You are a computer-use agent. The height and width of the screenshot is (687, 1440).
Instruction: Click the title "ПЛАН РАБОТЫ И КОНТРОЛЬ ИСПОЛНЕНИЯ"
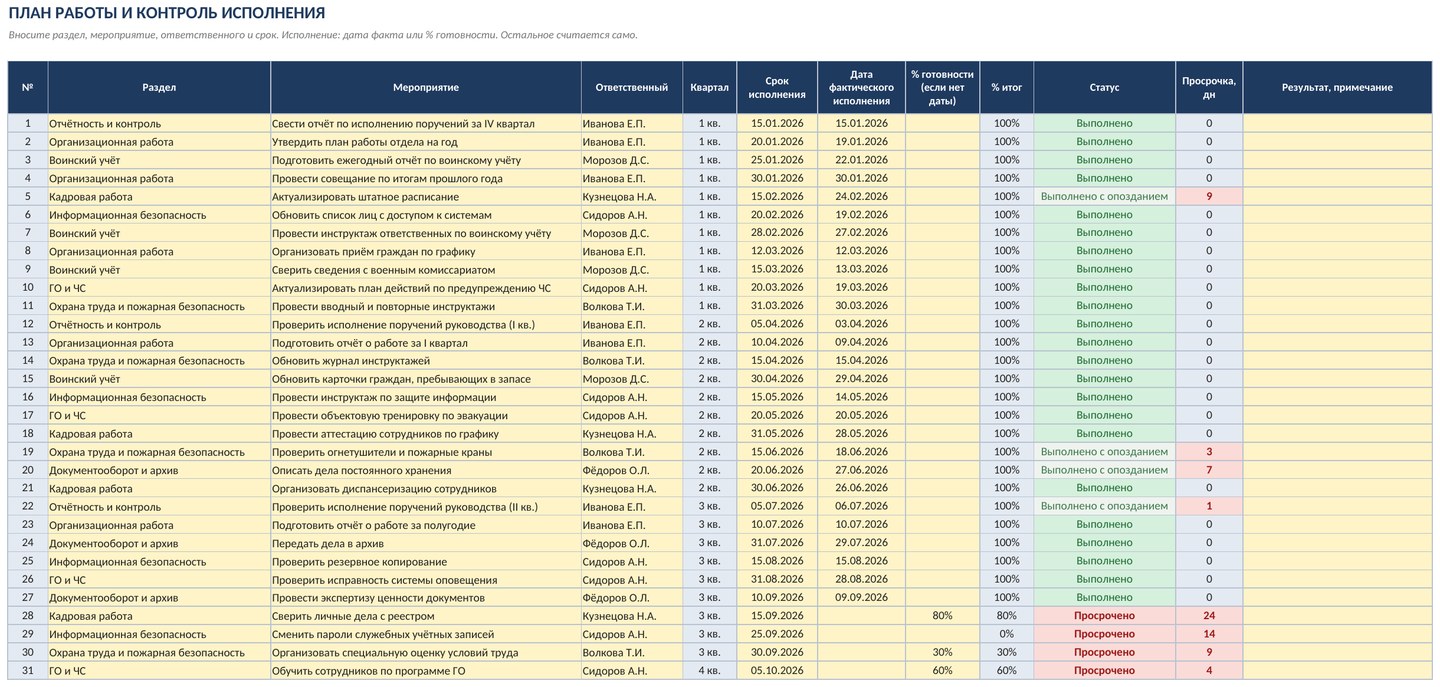click(167, 13)
